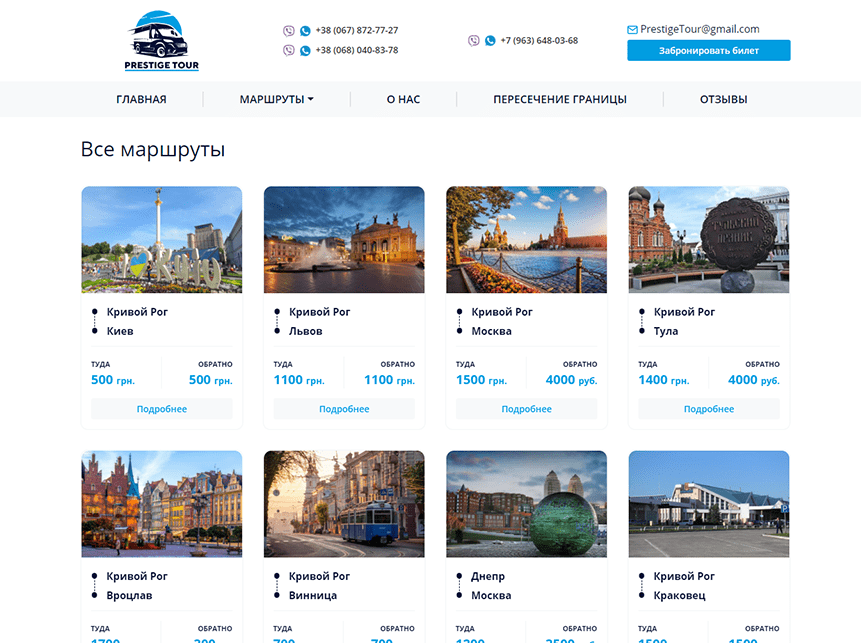This screenshot has width=861, height=643.
Task: Click Viber icon beside +38 (068) number
Action: point(289,50)
